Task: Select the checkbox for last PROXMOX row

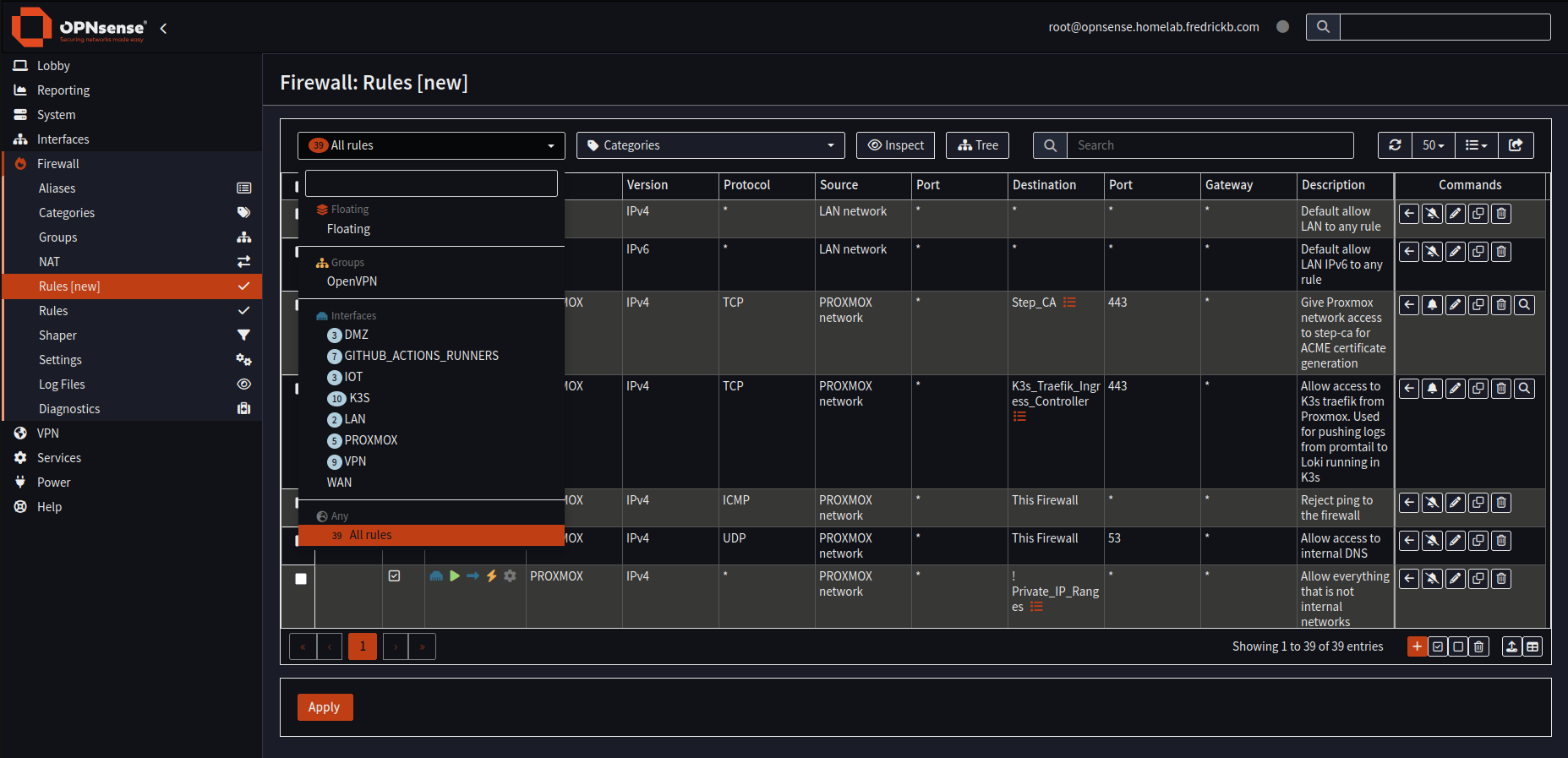Action: [x=301, y=579]
